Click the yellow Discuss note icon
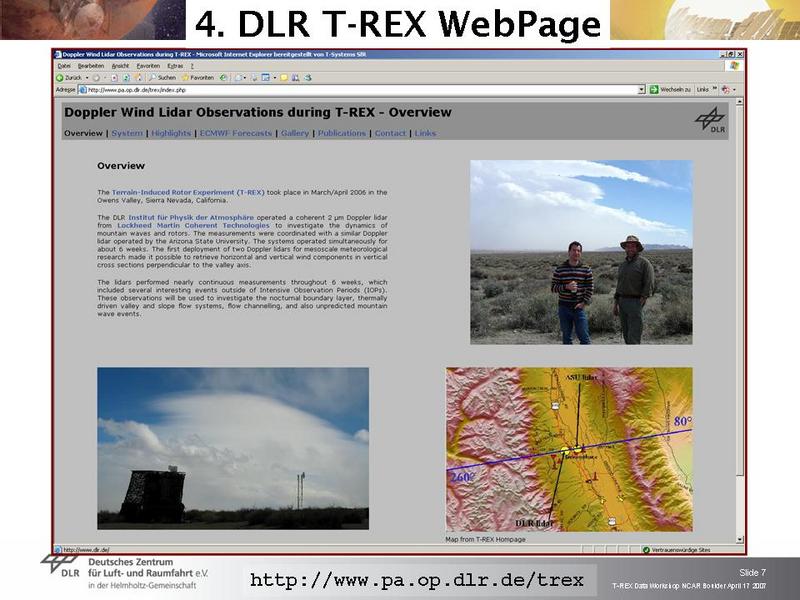Image resolution: width=800 pixels, height=600 pixels. click(x=284, y=78)
